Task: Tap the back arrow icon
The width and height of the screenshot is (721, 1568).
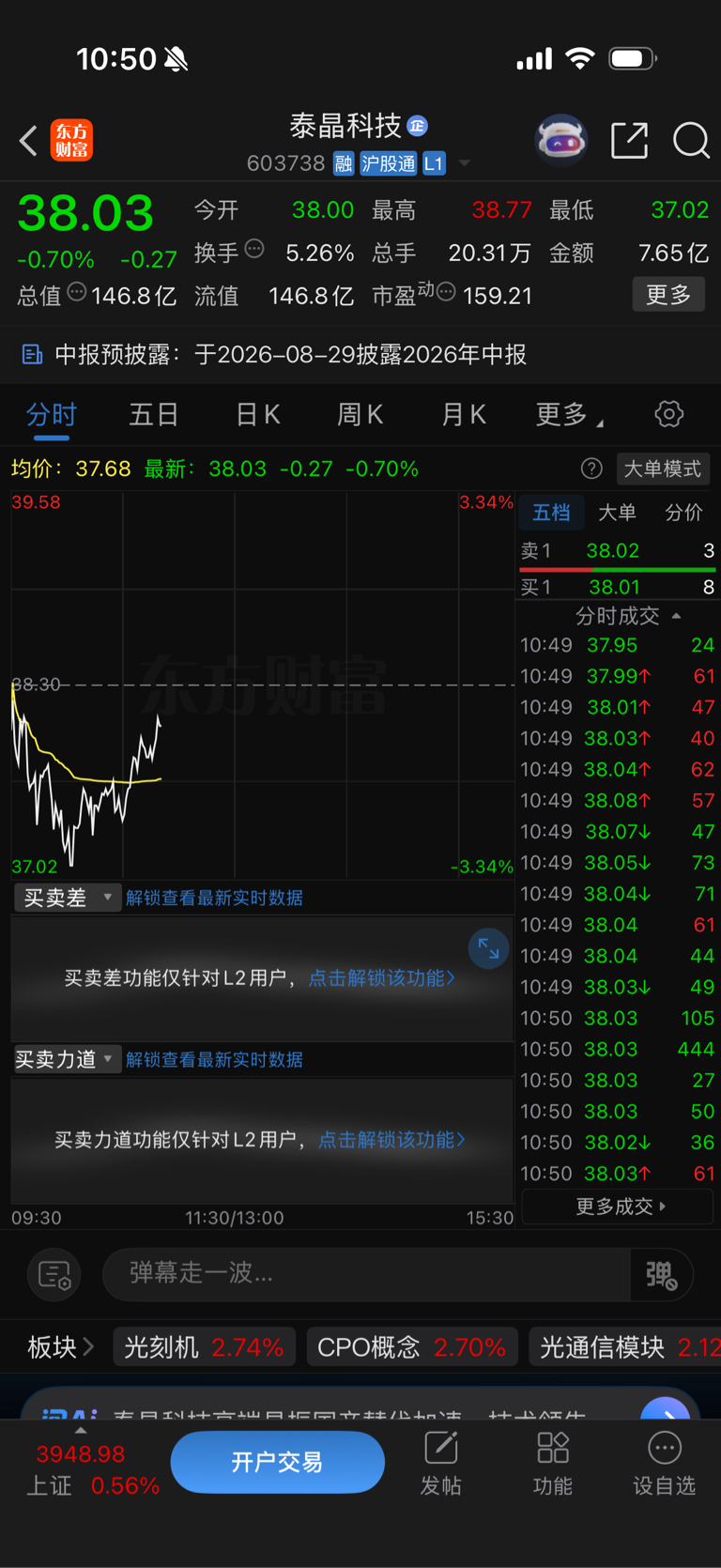Action: (28, 141)
